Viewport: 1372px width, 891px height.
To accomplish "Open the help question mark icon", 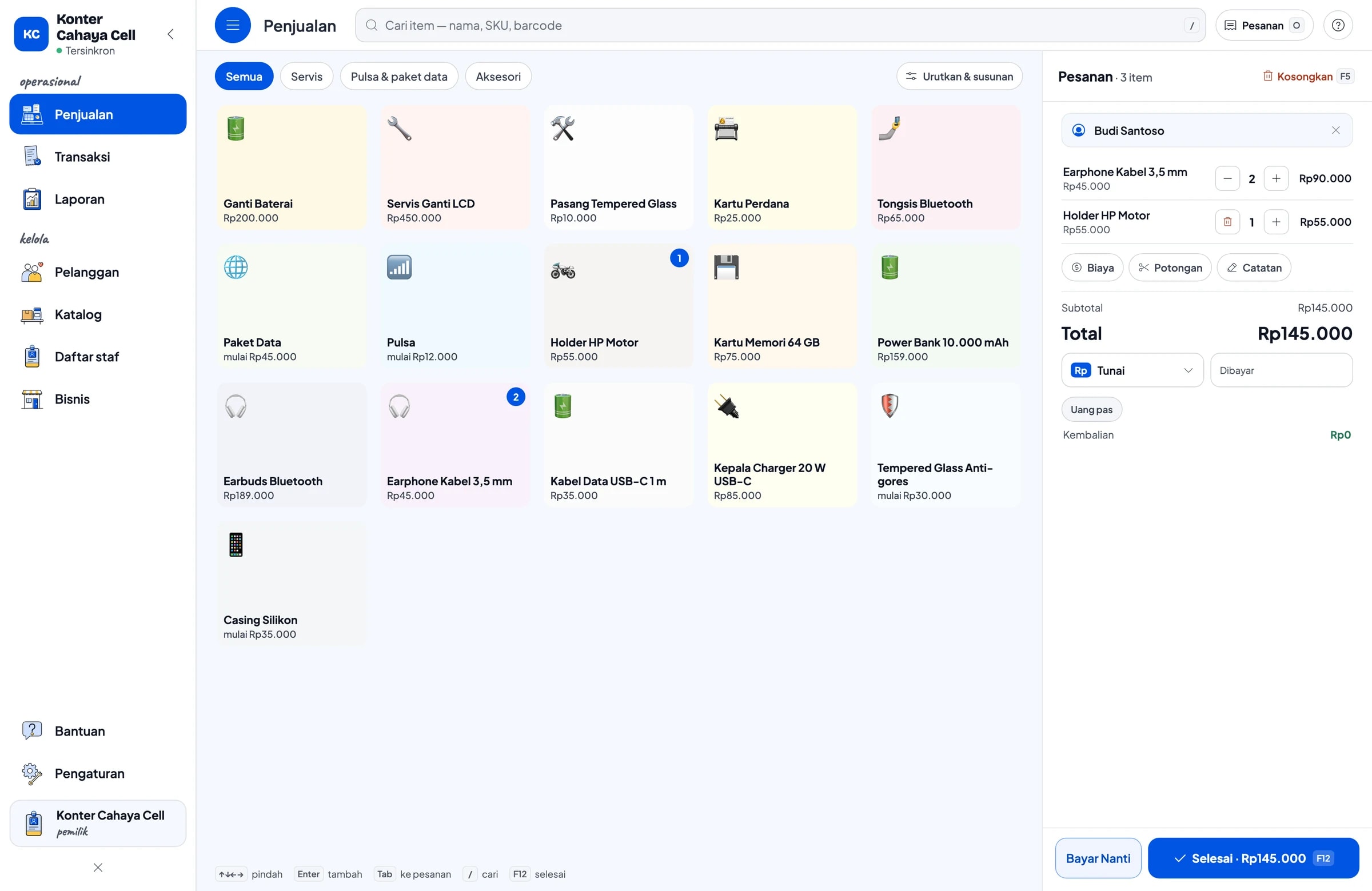I will [x=1338, y=25].
